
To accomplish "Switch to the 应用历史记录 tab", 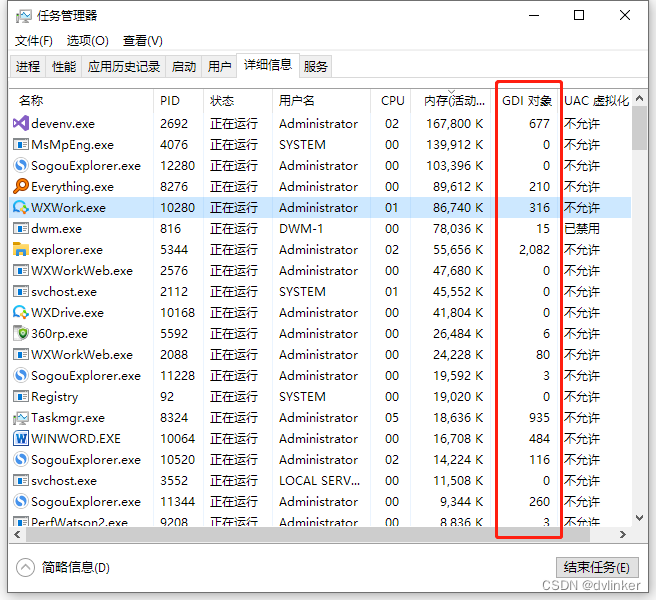I will point(124,67).
